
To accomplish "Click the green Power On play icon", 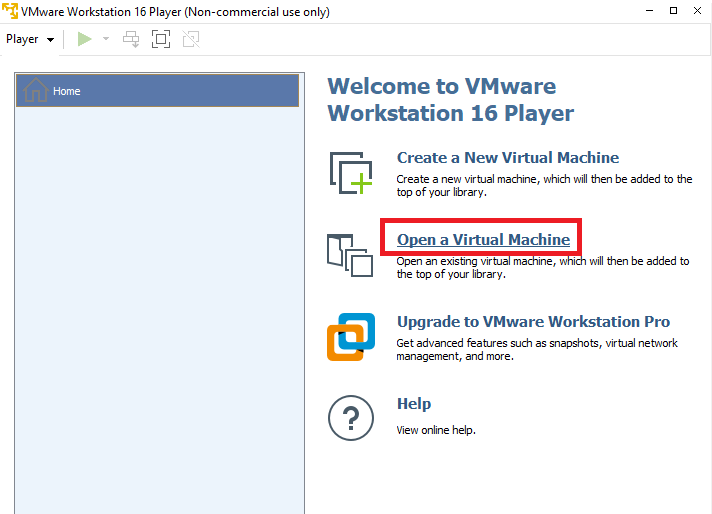I will (x=84, y=39).
